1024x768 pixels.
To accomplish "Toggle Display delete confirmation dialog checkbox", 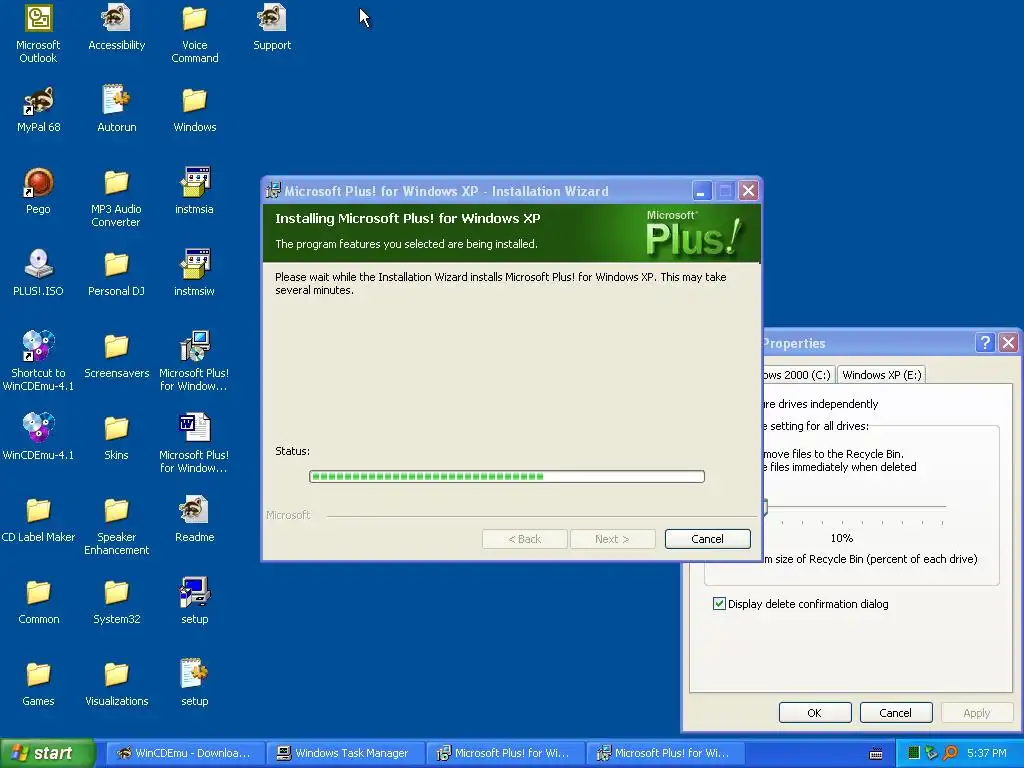I will (719, 603).
